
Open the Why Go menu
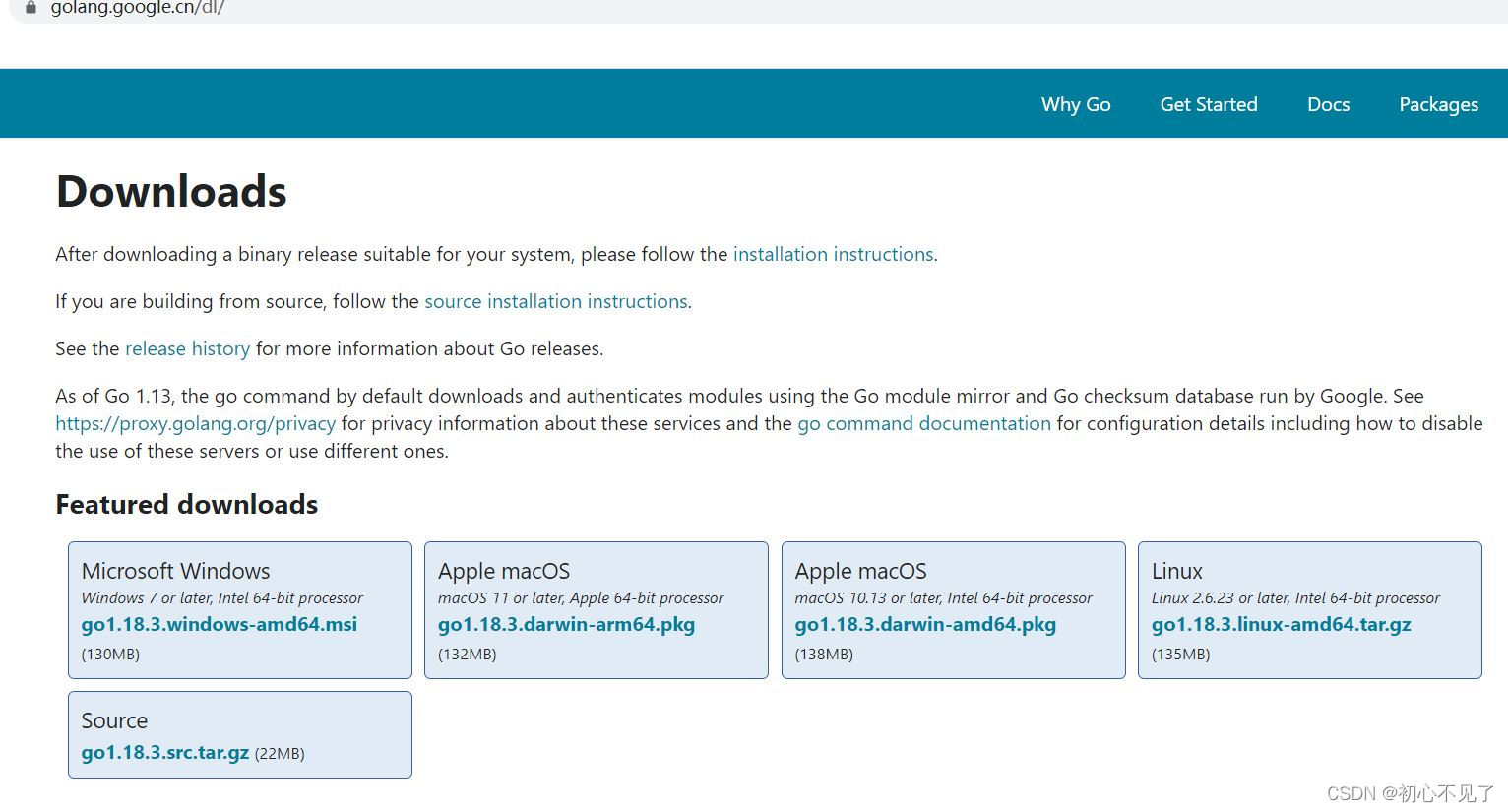pyautogui.click(x=1076, y=104)
